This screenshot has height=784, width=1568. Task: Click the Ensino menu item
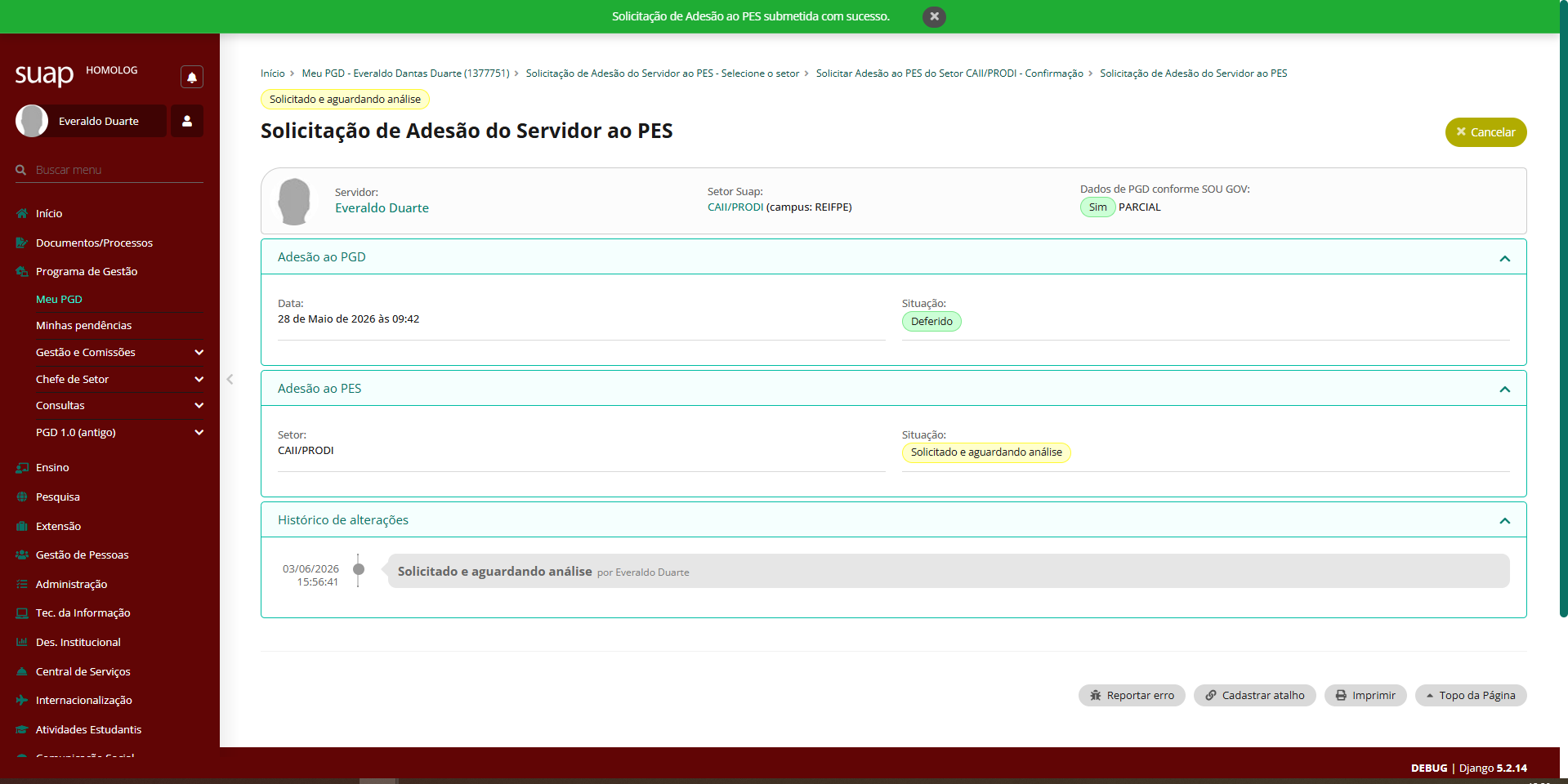(52, 467)
